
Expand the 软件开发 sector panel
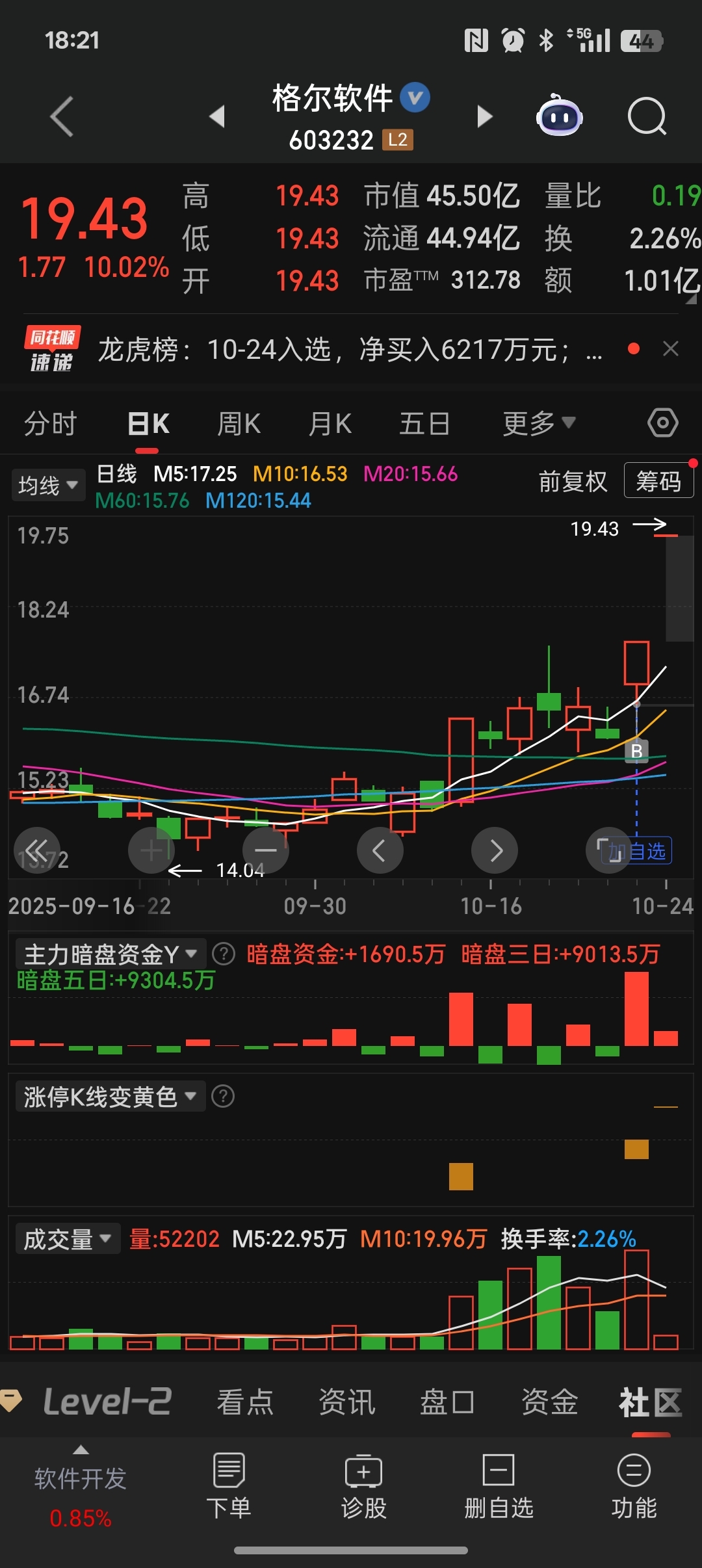(x=80, y=1487)
